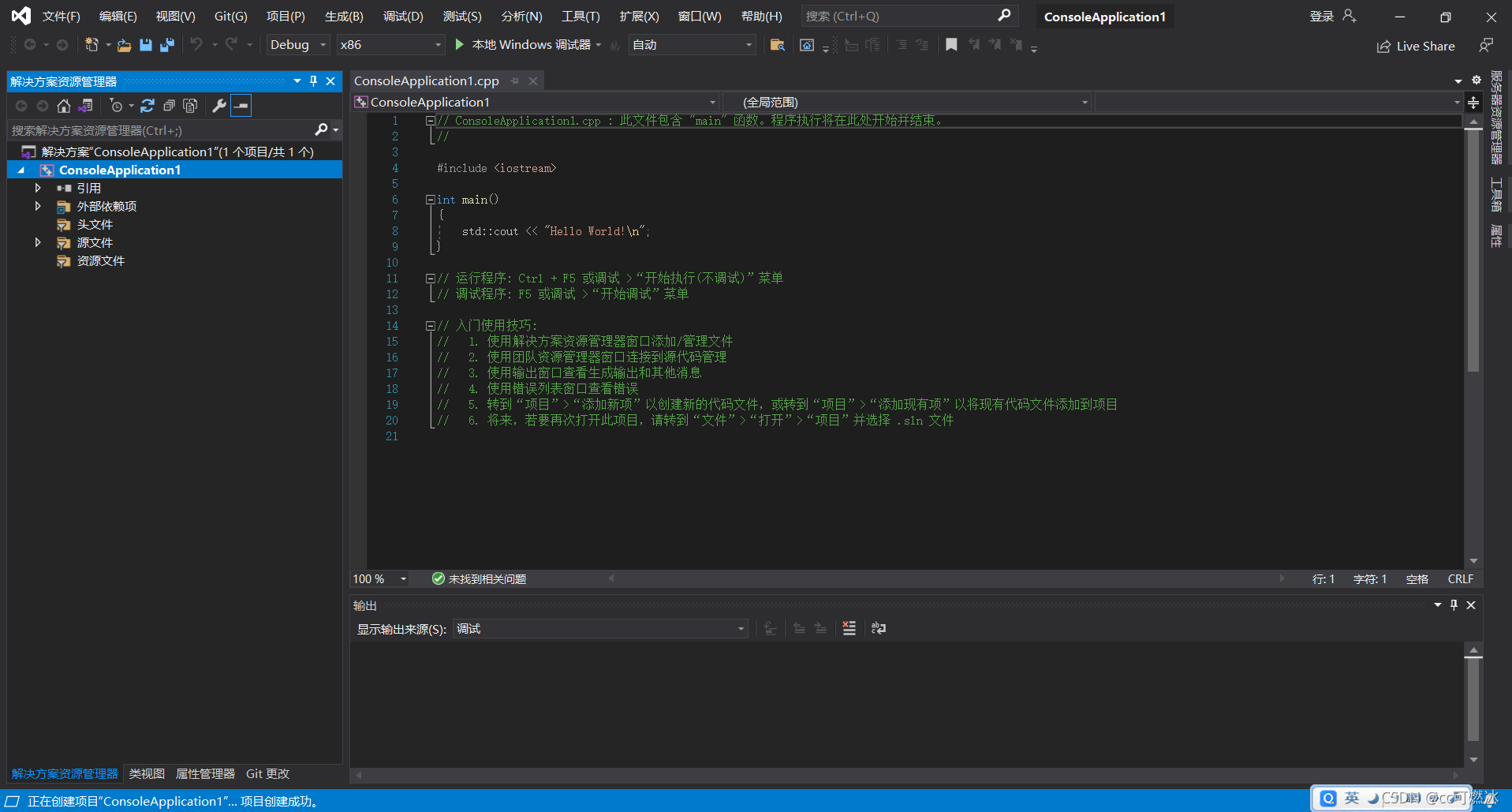Screen dimensions: 1512x812
Task: Open the ConsoleApplication1 scope dropdown in the editor
Action: click(x=536, y=103)
